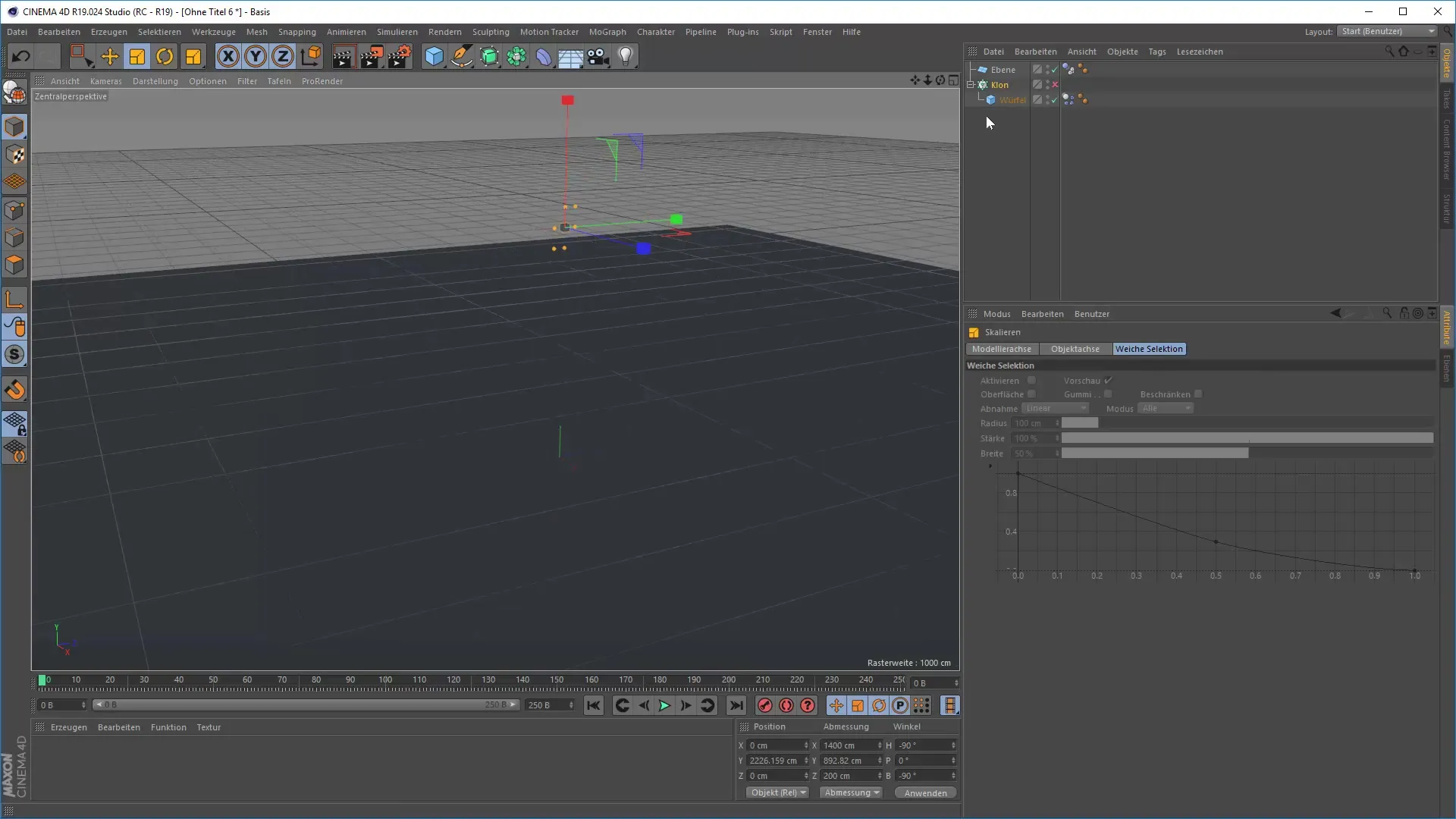Viewport: 1456px width, 819px height.
Task: Render the current view with clapperboard icon
Action: coord(344,57)
